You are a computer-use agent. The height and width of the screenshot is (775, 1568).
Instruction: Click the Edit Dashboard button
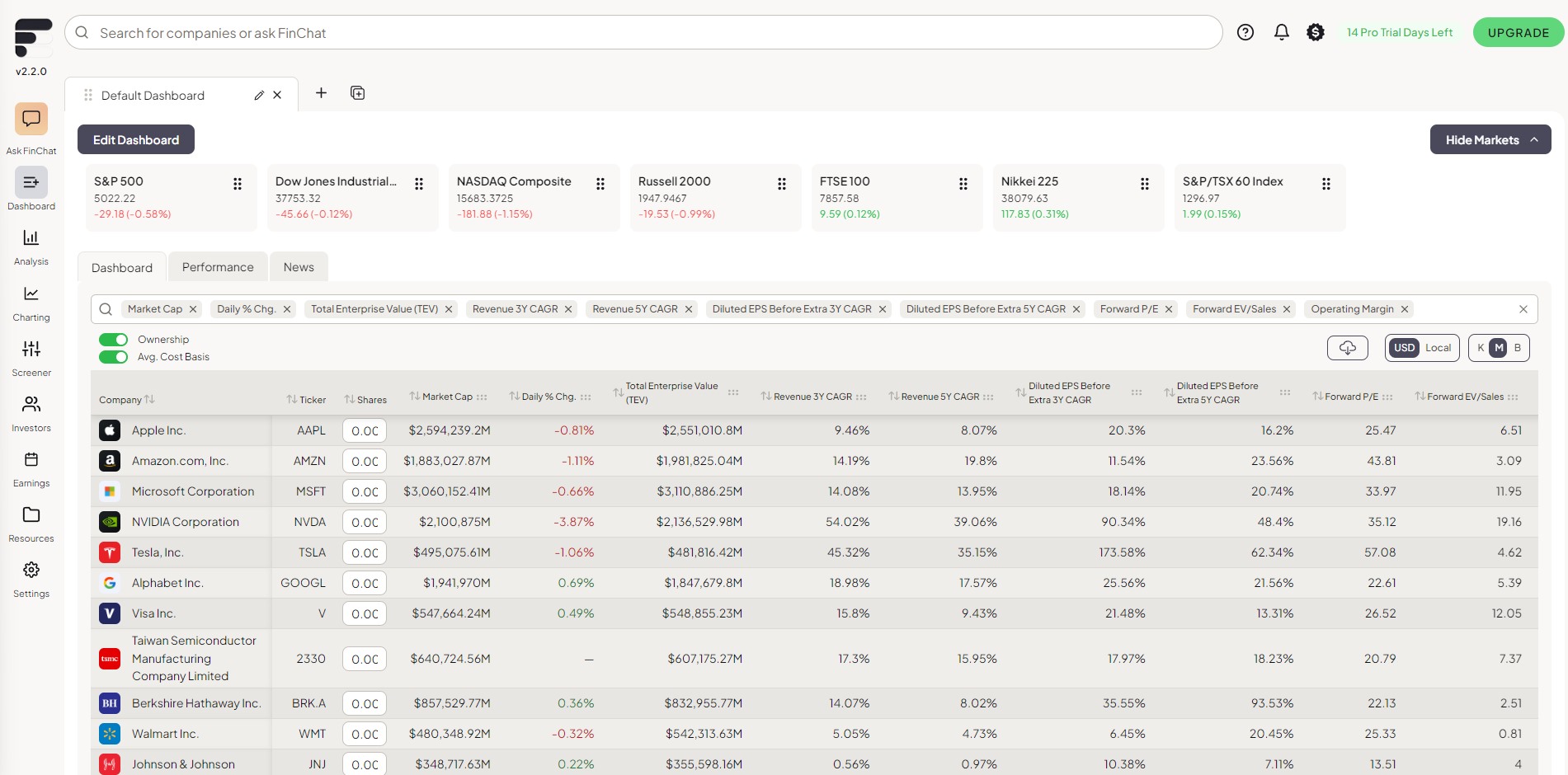pyautogui.click(x=136, y=139)
